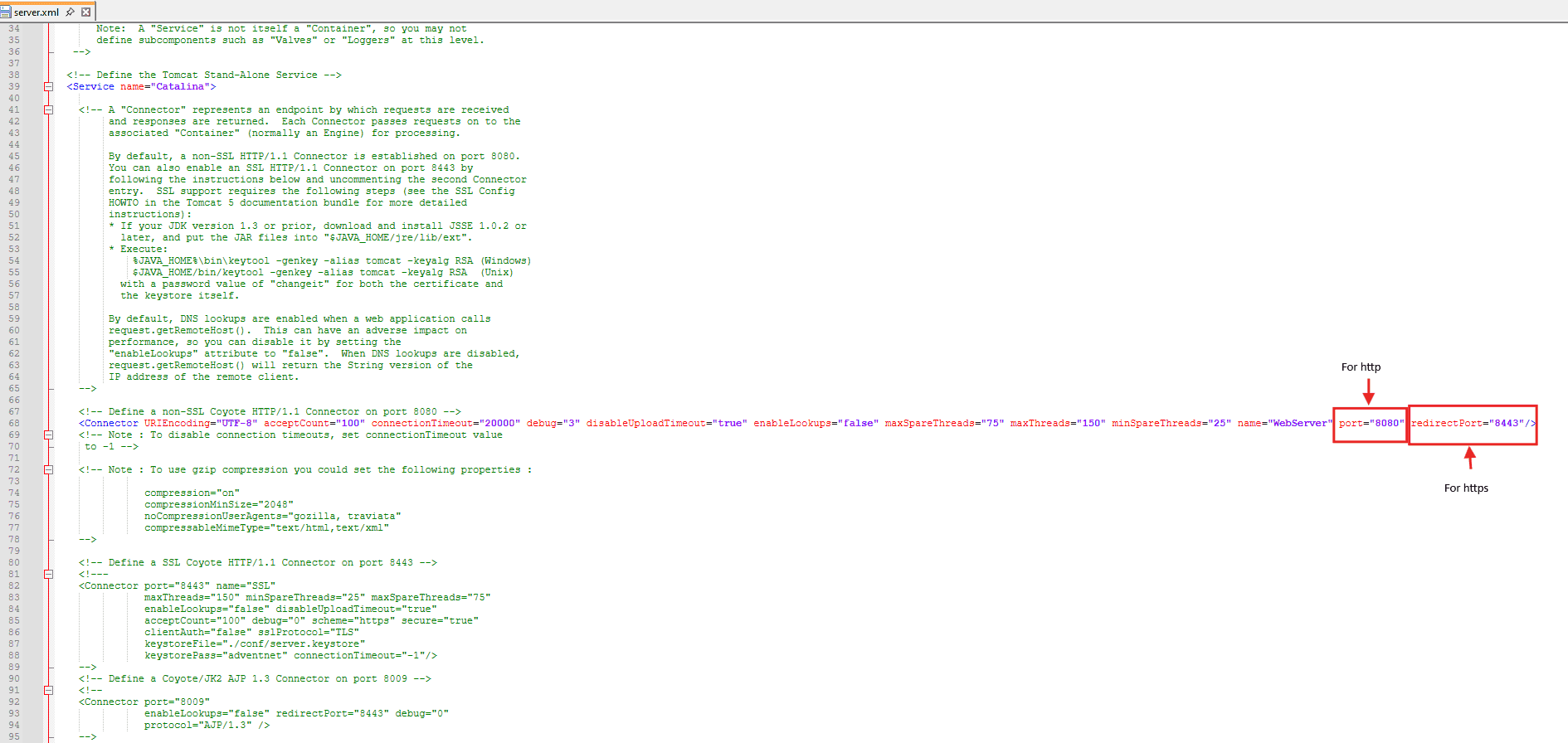Click the save icon on server.xml tab

(6, 12)
